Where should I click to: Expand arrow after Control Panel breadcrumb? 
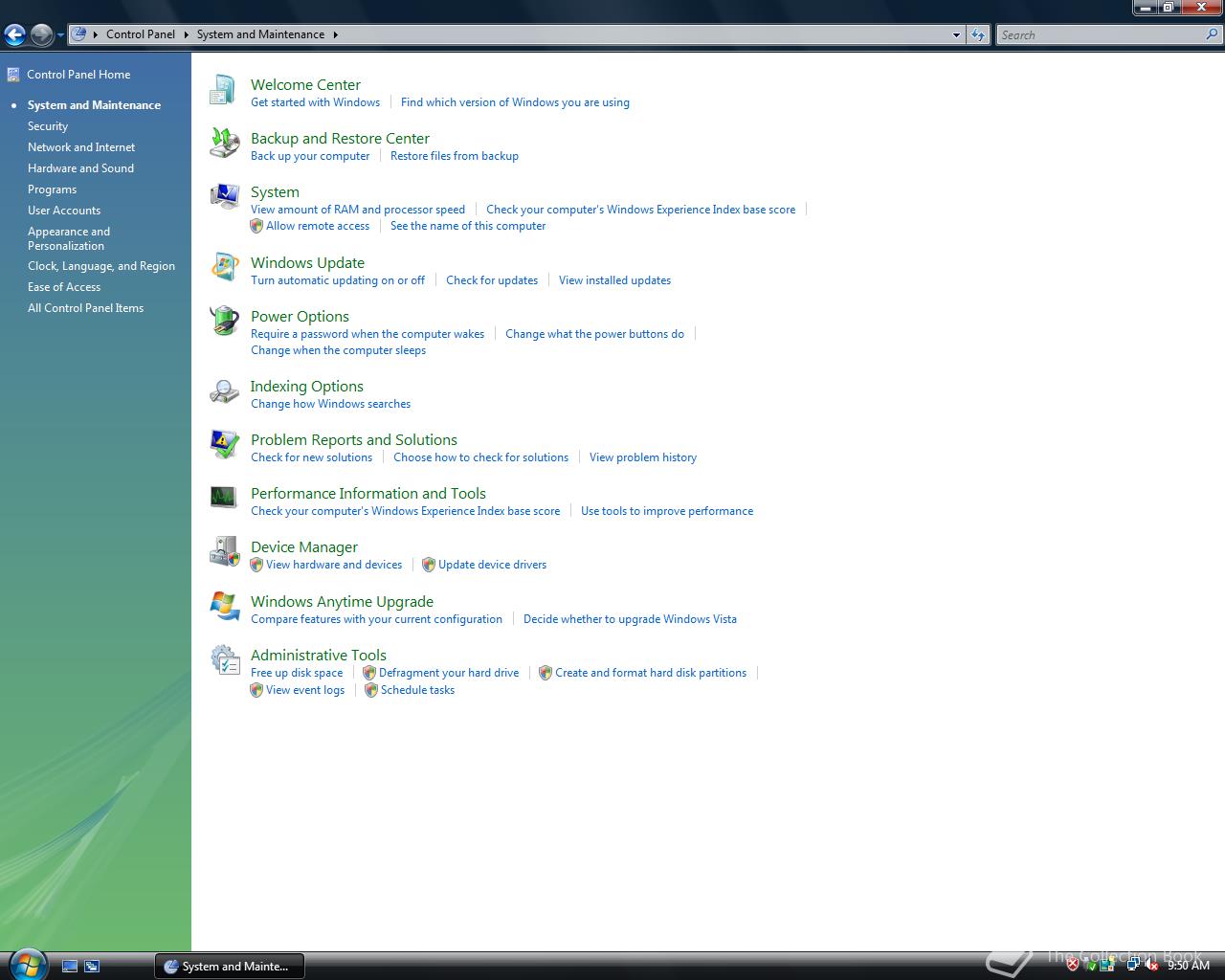click(186, 34)
